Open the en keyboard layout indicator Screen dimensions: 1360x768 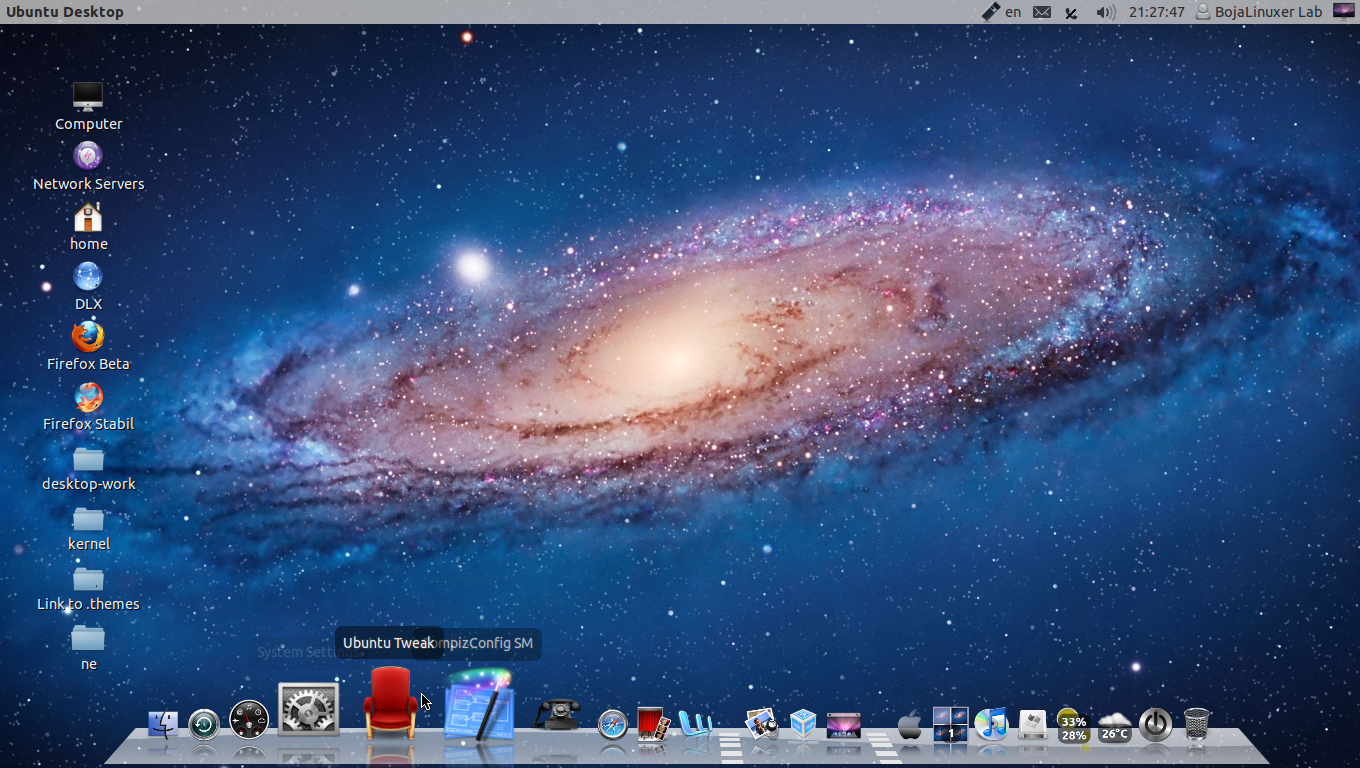click(x=1014, y=12)
